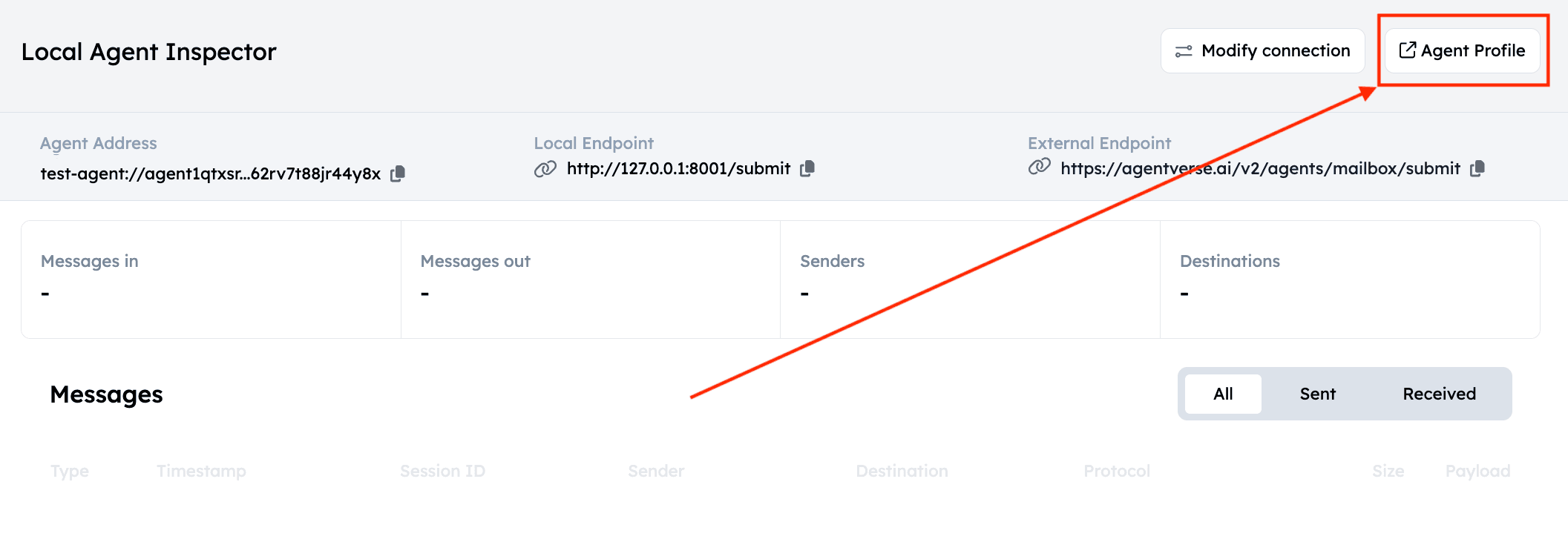This screenshot has width=1568, height=542.
Task: Click the Protocol column header
Action: [x=1117, y=471]
